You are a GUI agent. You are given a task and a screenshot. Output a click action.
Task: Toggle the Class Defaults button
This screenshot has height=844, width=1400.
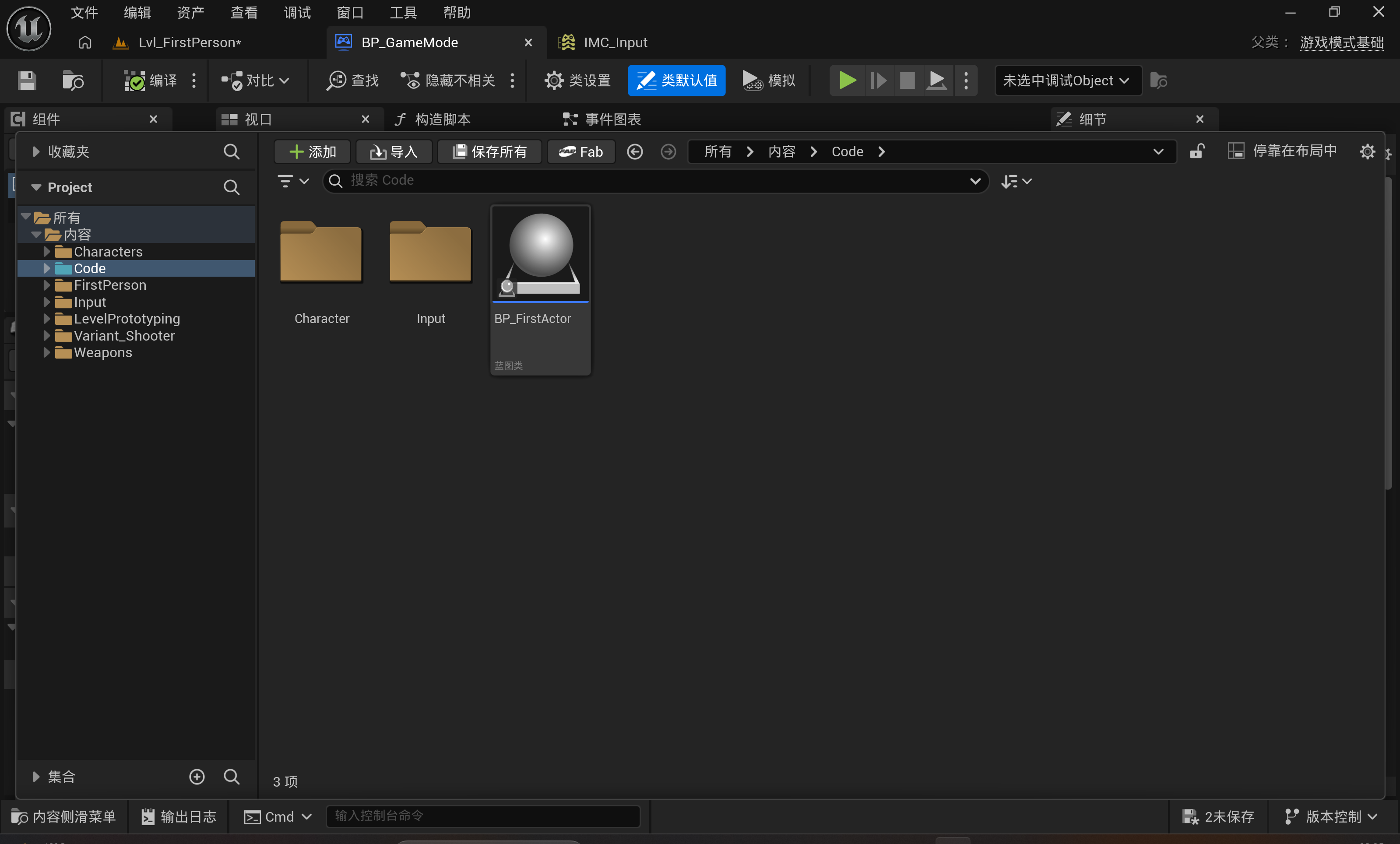676,80
